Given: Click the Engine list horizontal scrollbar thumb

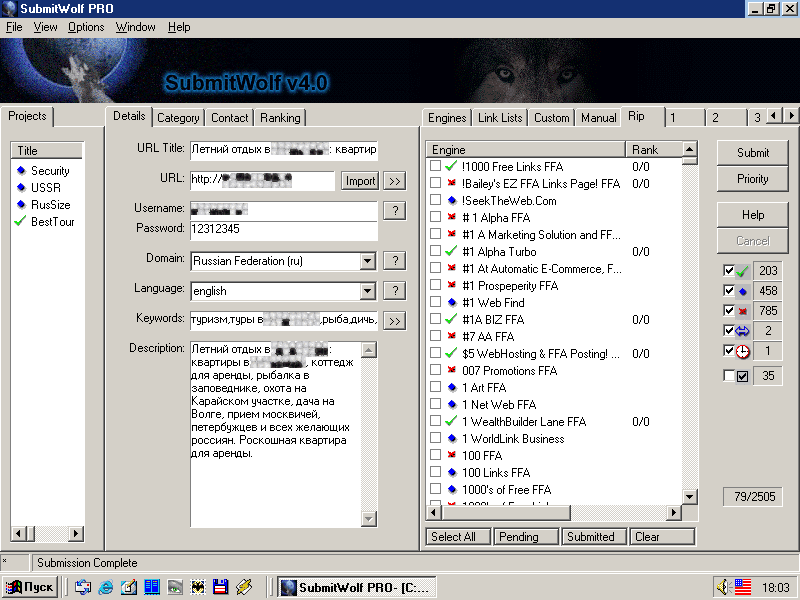Looking at the screenshot, I should click(x=506, y=512).
